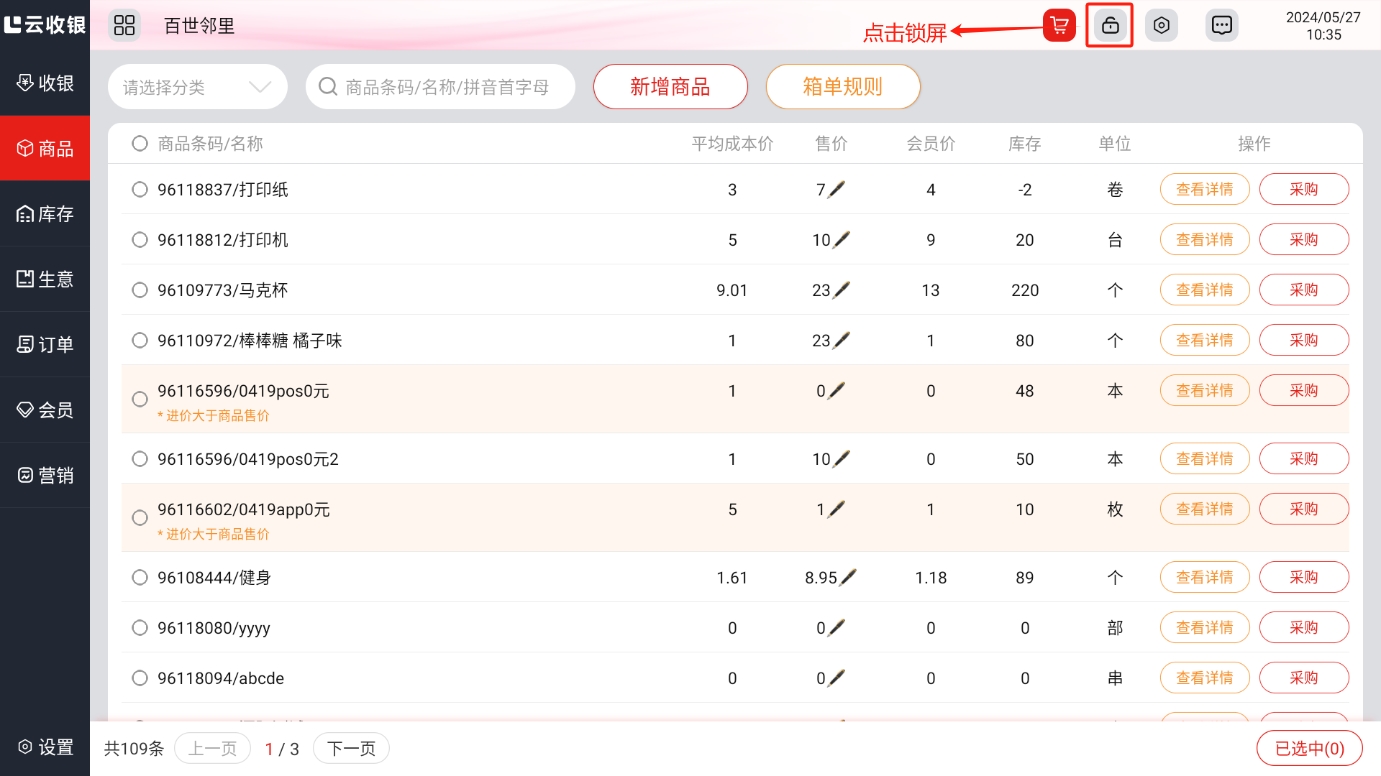The height and width of the screenshot is (776, 1381).
Task: Open the hexagon settings icon in header
Action: click(1161, 26)
